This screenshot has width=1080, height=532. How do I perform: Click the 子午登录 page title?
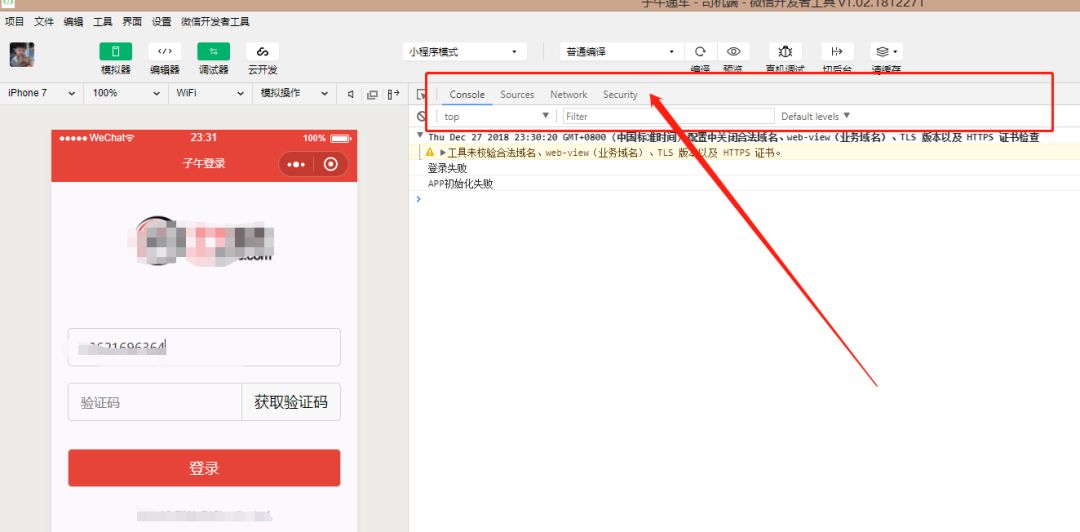coord(204,163)
